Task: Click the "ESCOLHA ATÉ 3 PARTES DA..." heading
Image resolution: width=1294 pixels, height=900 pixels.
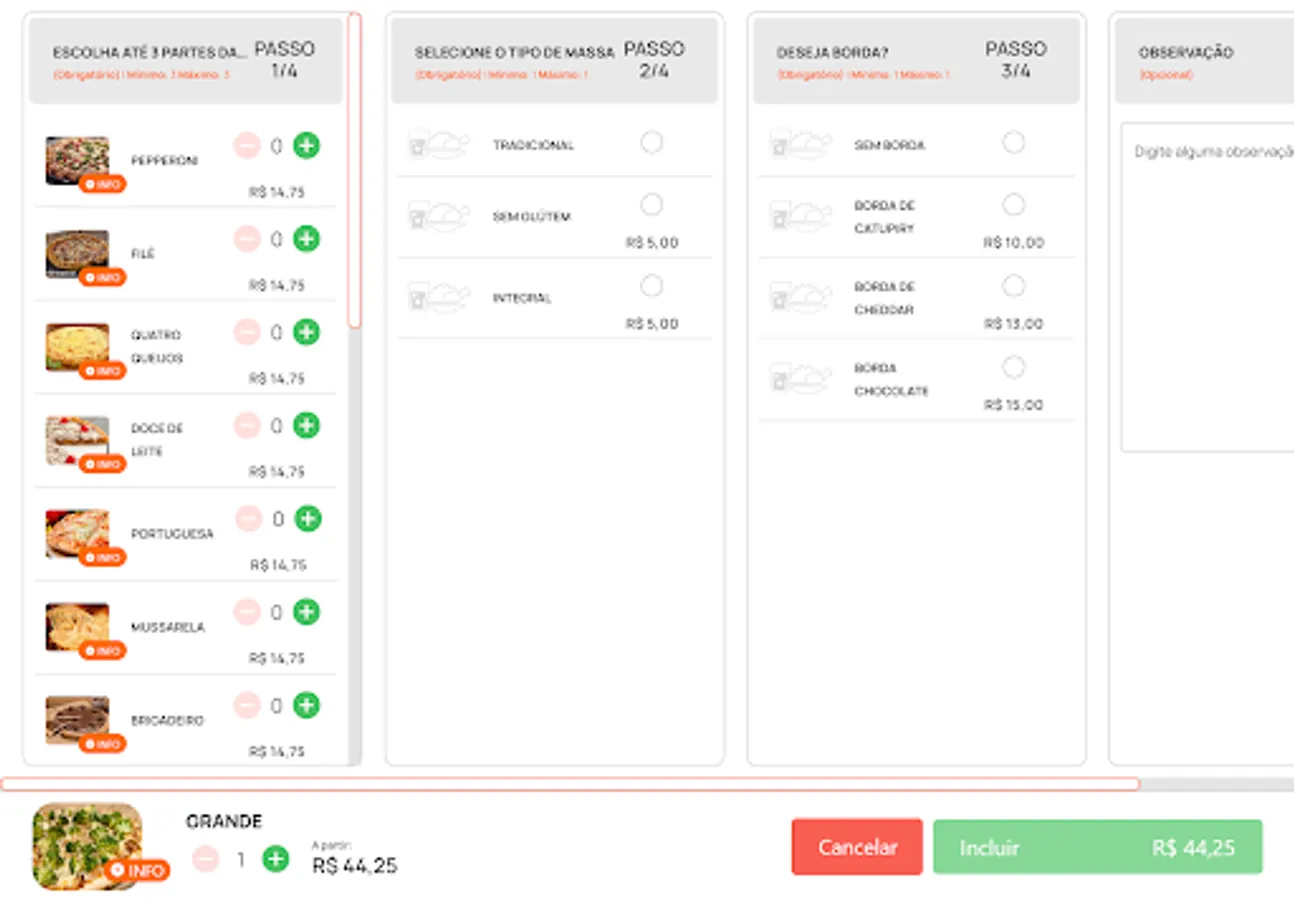Action: [150, 53]
